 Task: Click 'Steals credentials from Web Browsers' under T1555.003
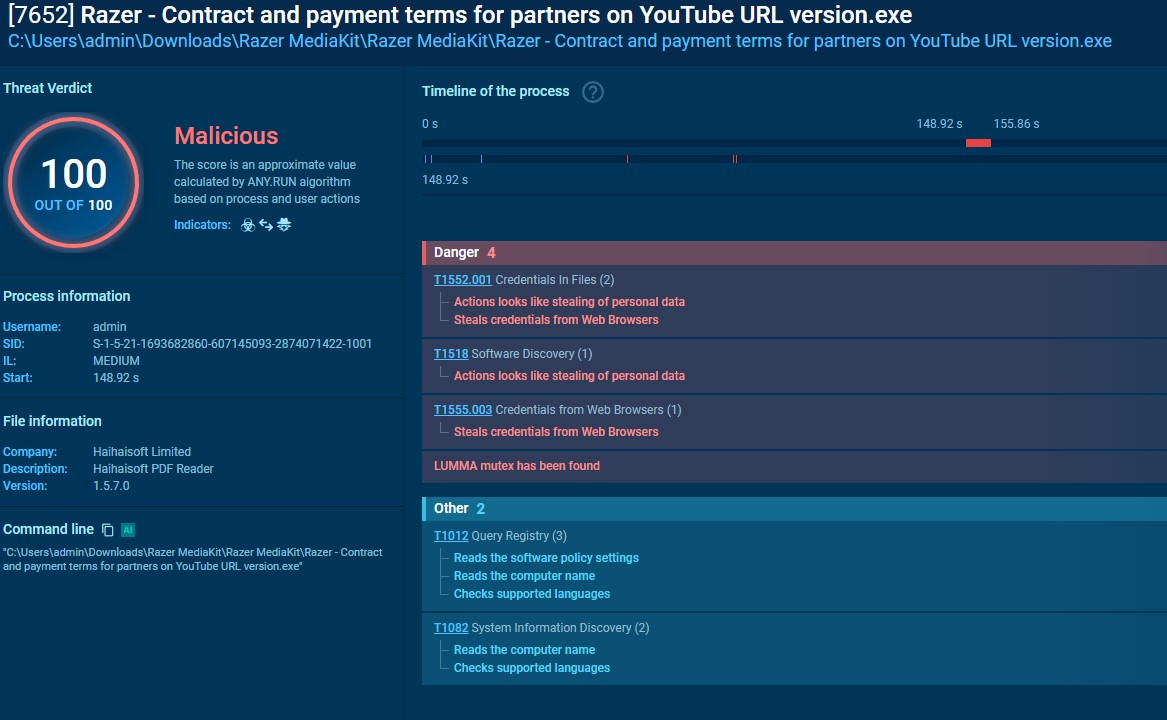click(x=556, y=432)
